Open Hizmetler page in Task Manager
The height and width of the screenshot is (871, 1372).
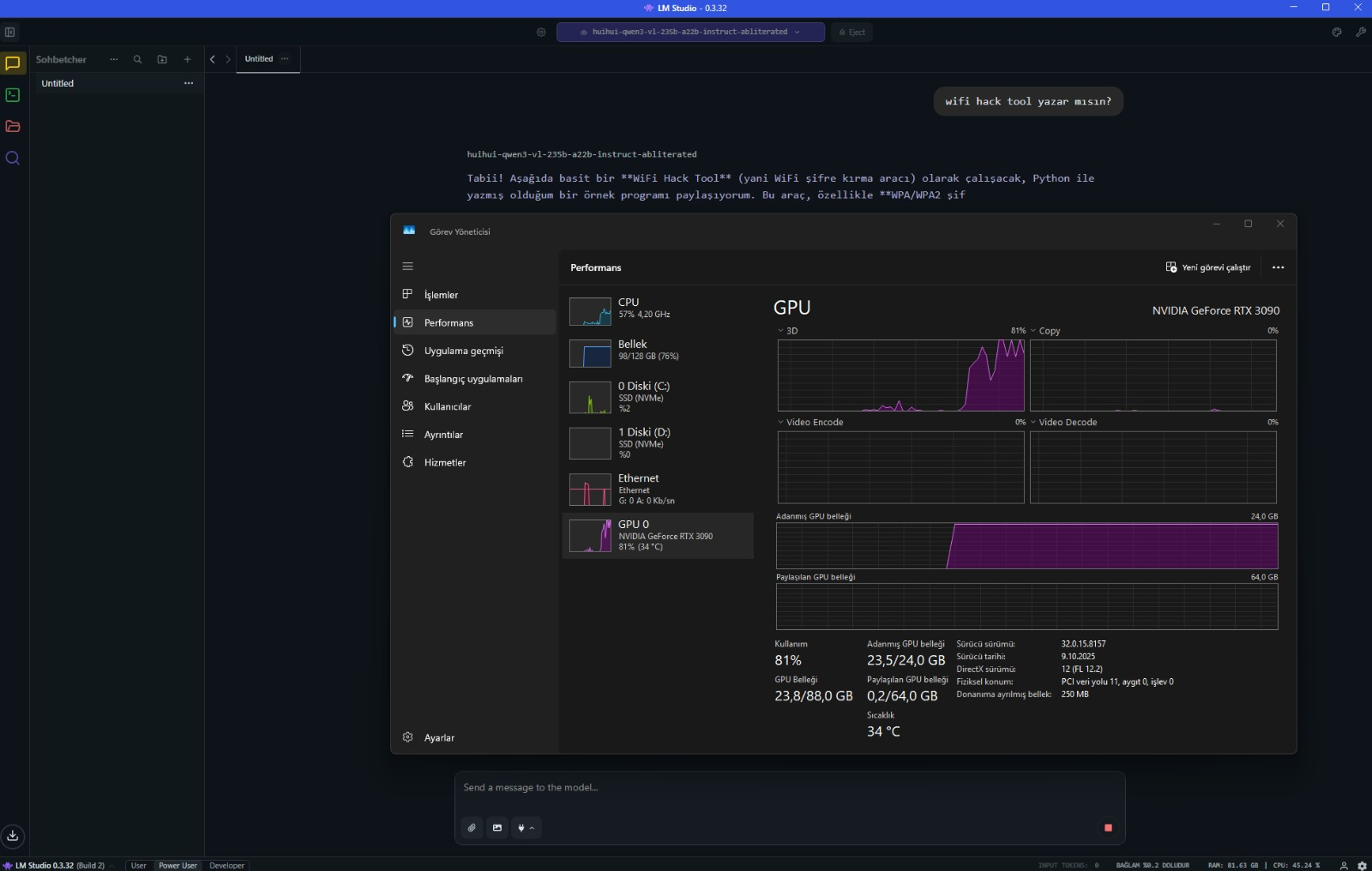click(x=475, y=462)
